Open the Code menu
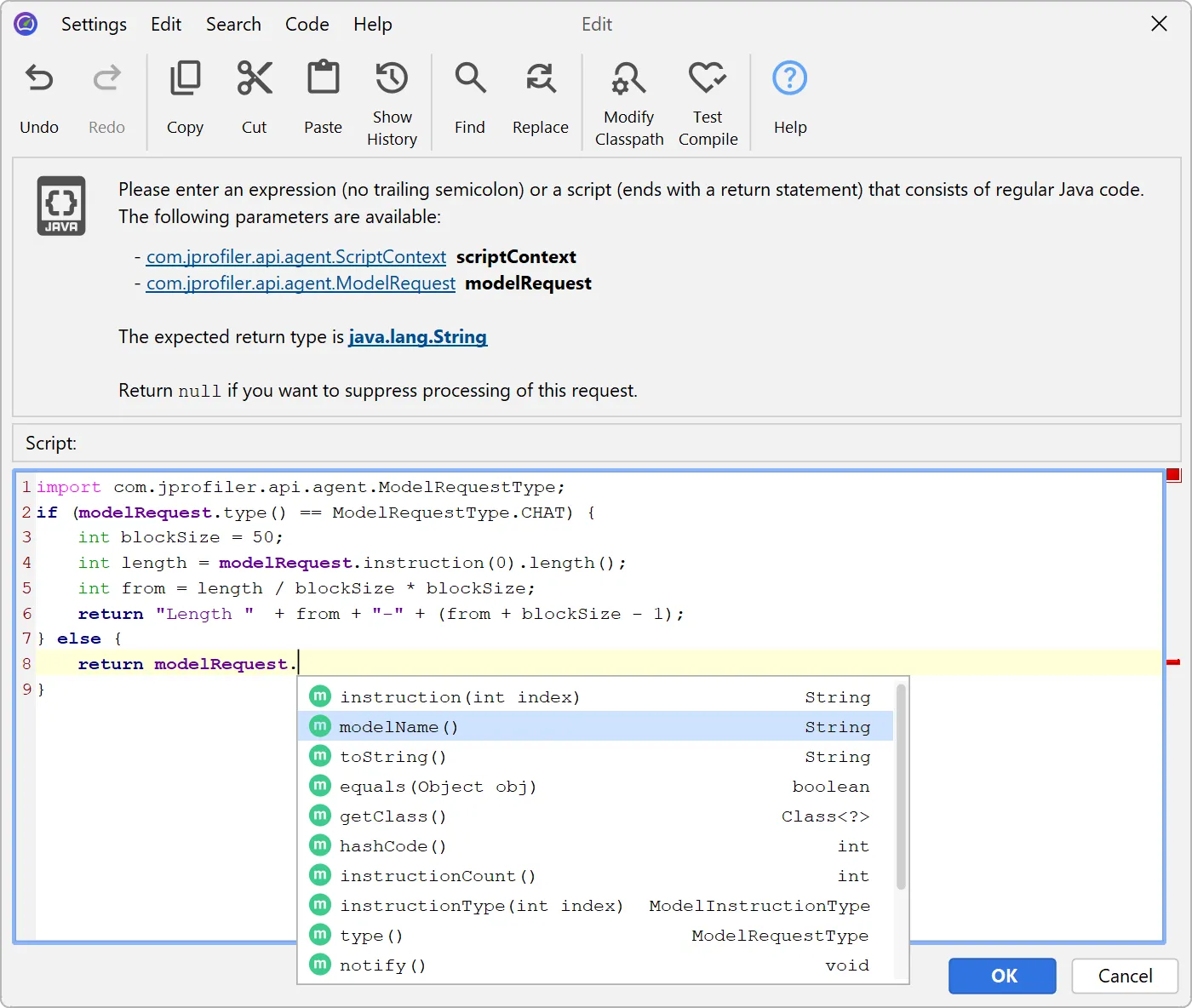The image size is (1192, 1008). point(307,24)
